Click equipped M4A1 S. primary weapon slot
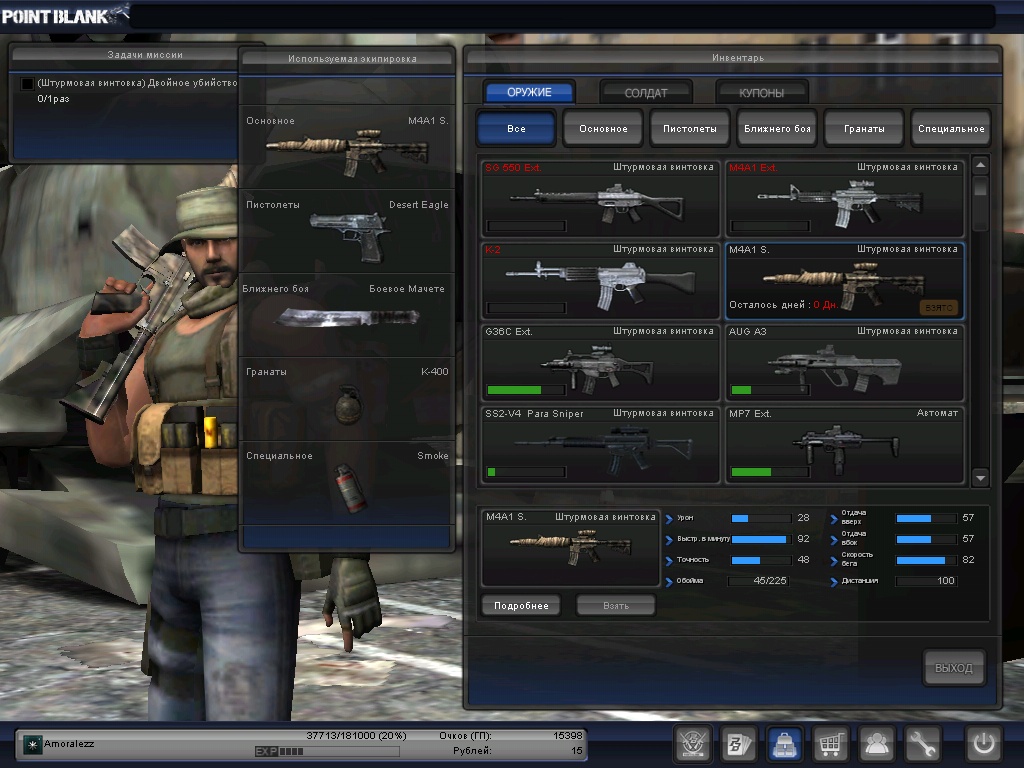Screen dimensions: 1024x768 pyautogui.click(x=347, y=148)
